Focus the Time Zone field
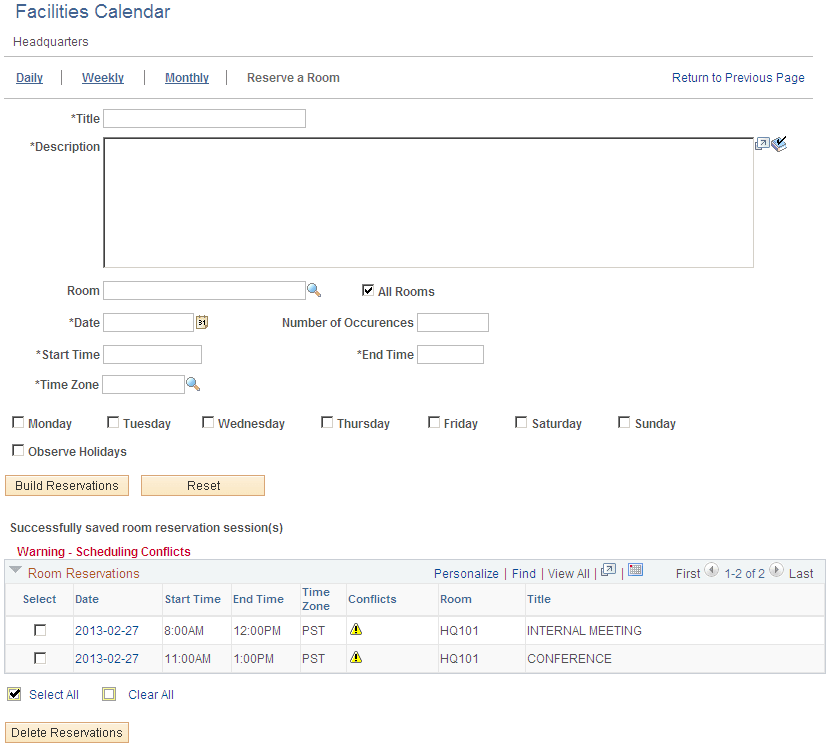This screenshot has height=747, width=830. click(143, 384)
